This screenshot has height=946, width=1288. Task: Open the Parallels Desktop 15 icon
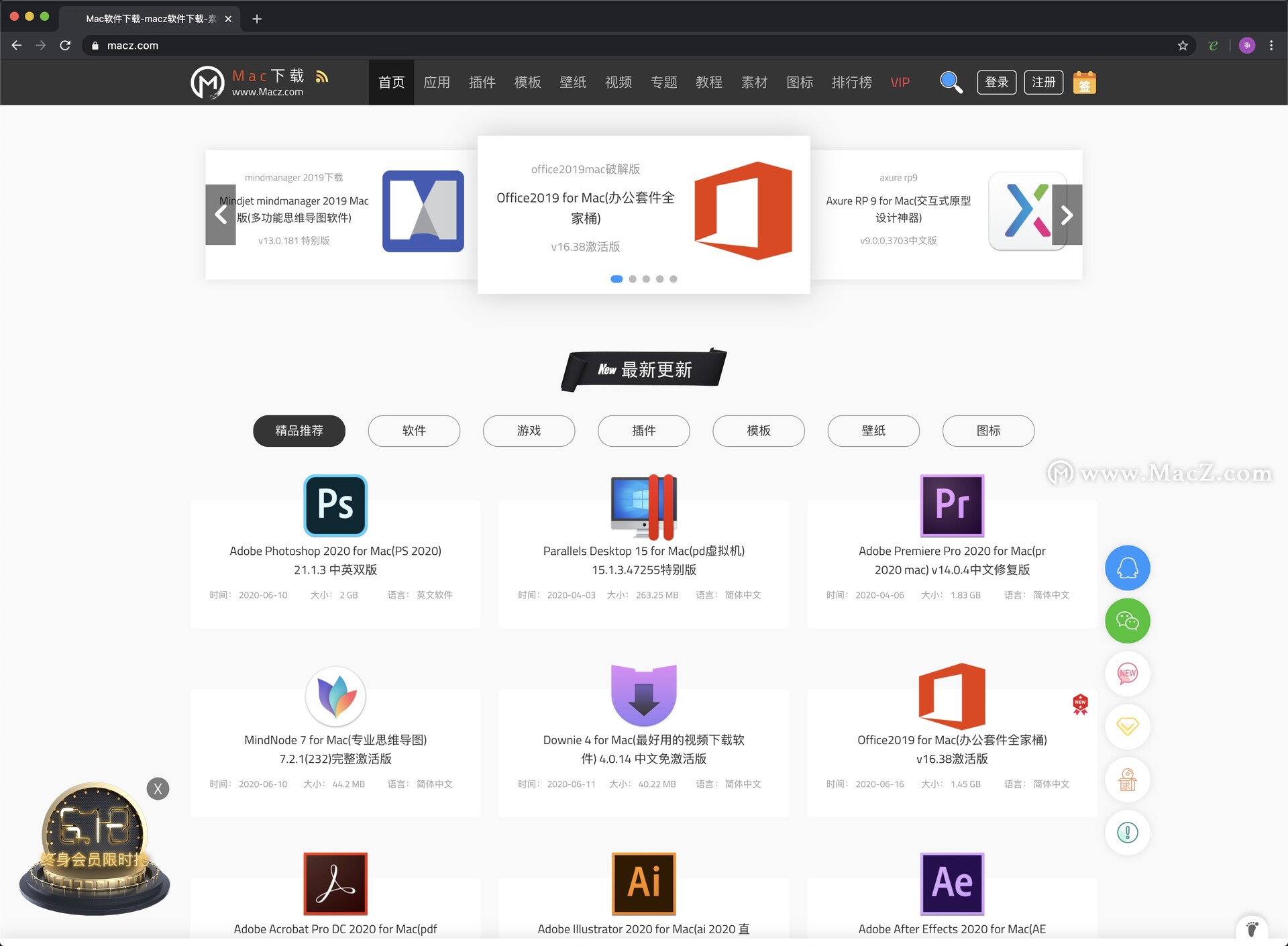(x=644, y=507)
